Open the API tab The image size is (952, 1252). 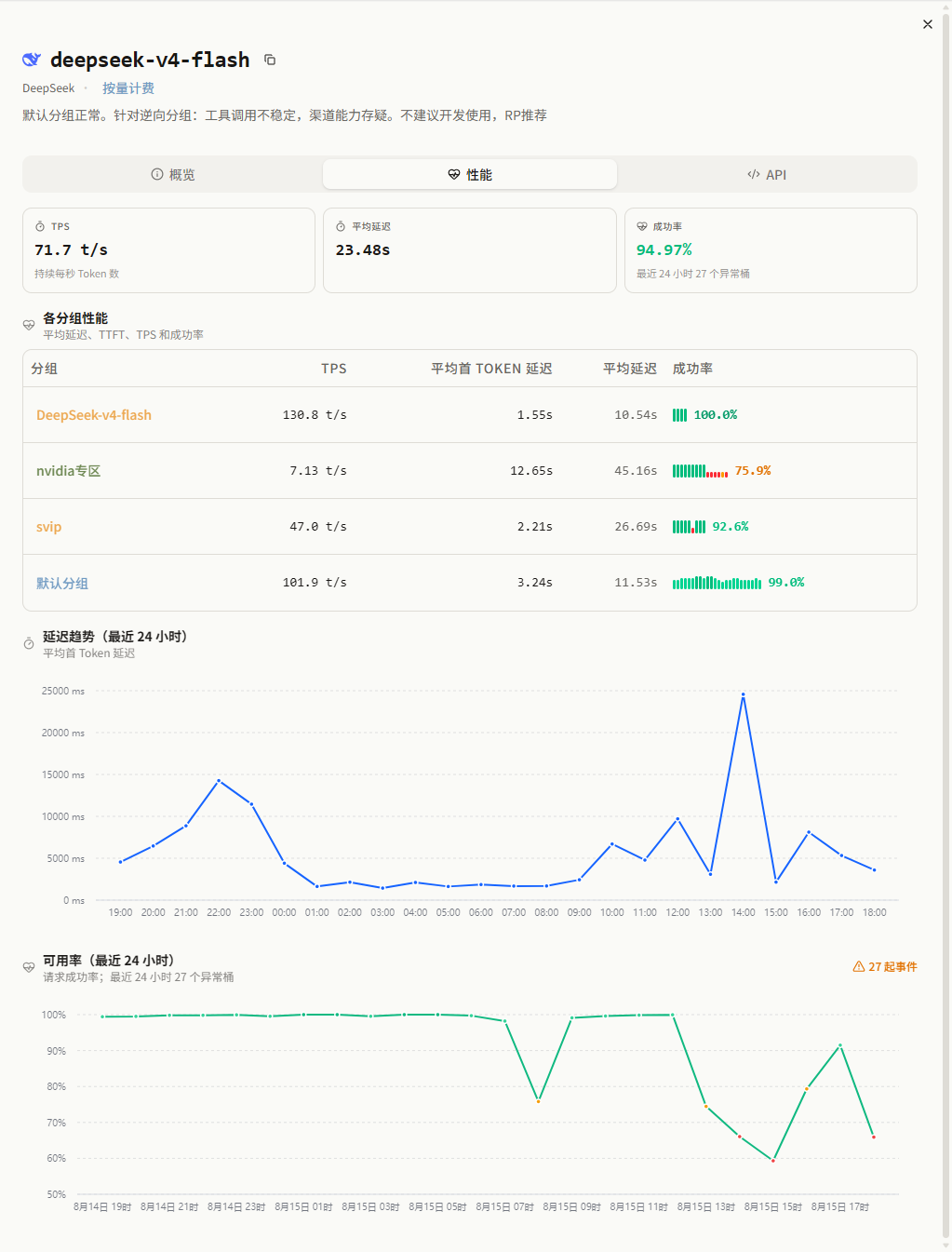(x=767, y=174)
